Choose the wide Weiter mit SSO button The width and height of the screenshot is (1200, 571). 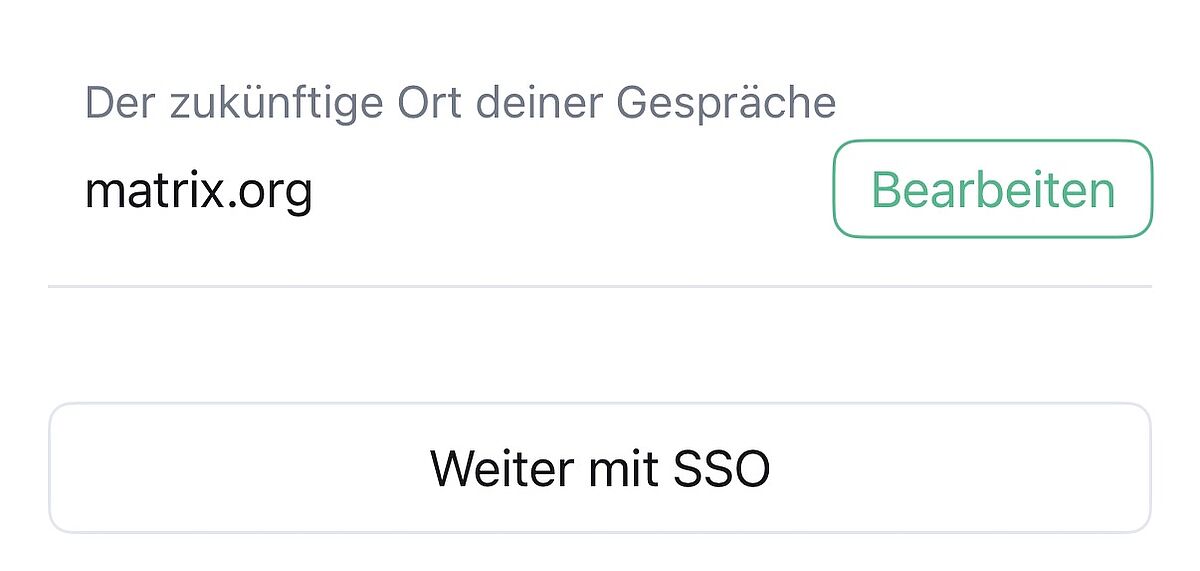pyautogui.click(x=600, y=468)
